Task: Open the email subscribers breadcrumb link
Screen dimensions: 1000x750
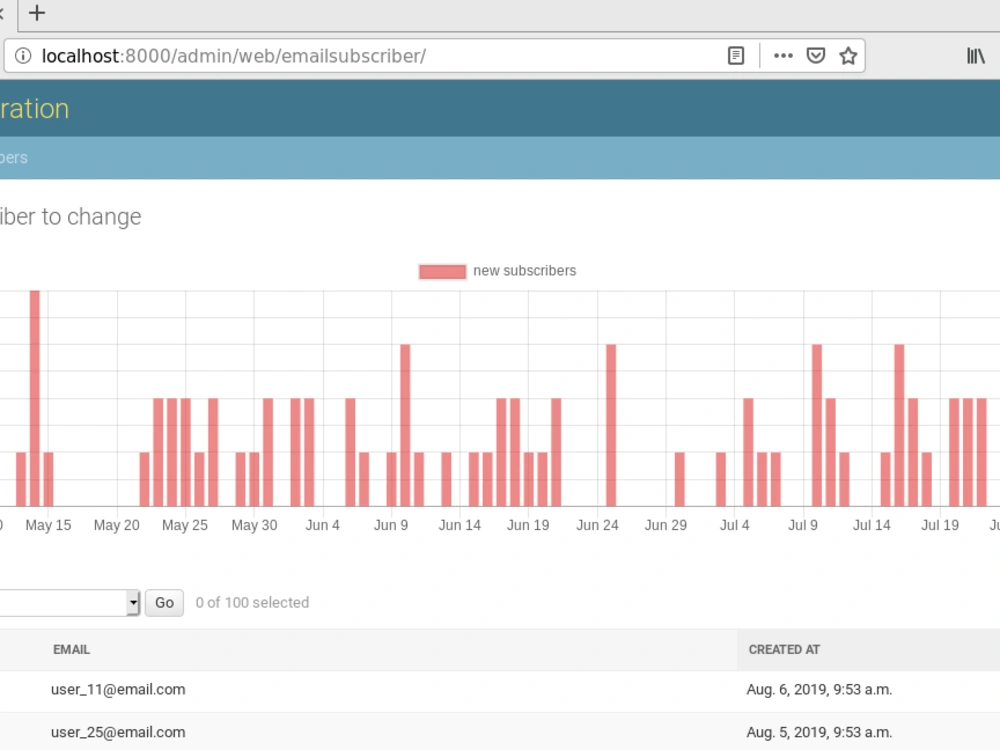Action: point(14,157)
